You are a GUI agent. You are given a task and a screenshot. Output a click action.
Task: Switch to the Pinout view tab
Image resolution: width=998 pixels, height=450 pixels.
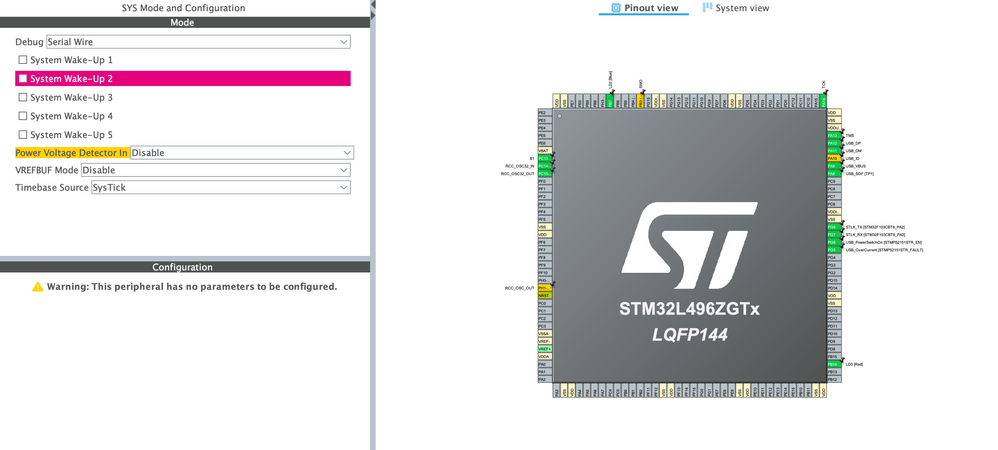(x=644, y=8)
